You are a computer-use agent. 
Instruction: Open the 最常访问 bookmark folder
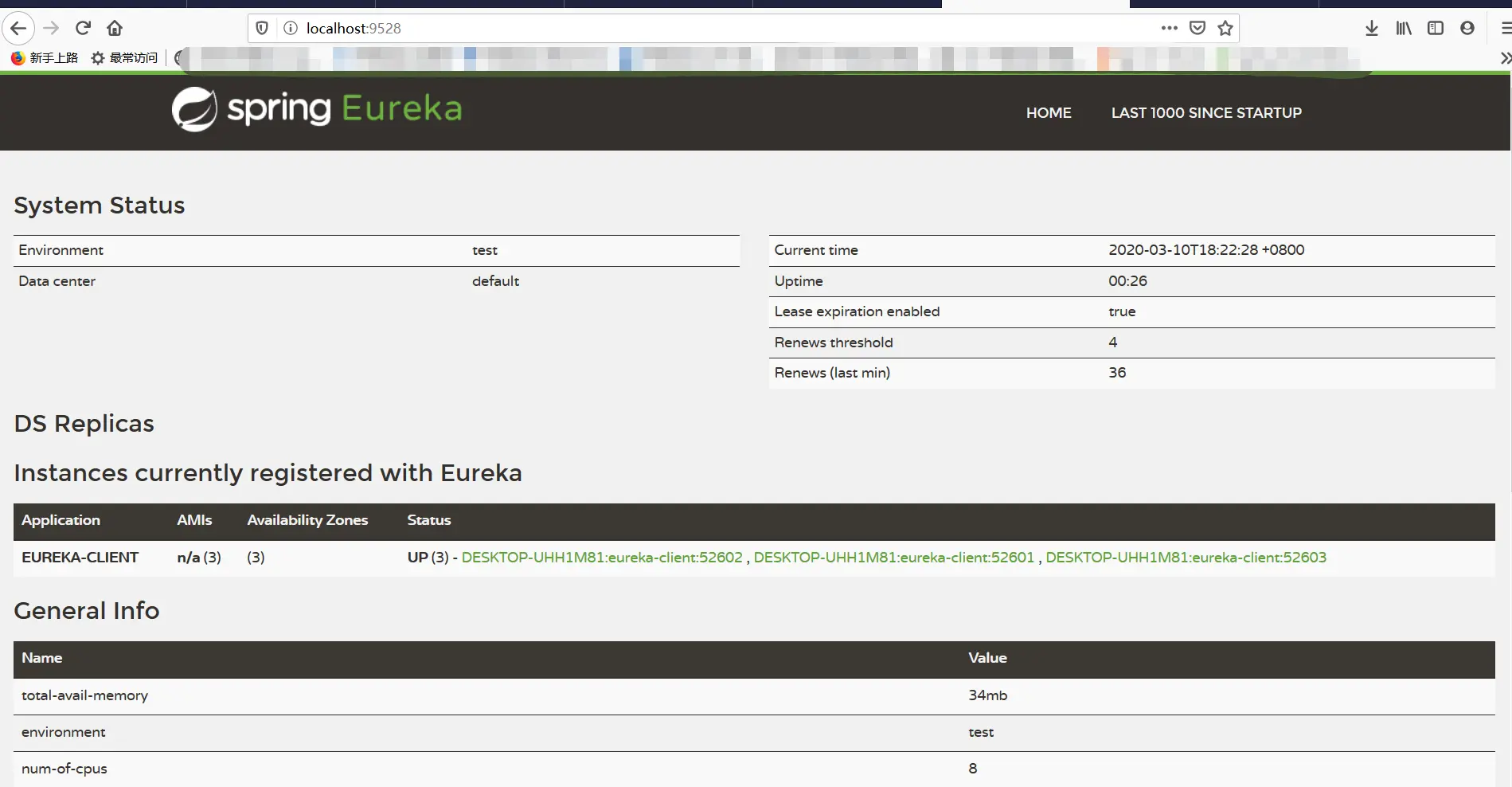point(125,58)
